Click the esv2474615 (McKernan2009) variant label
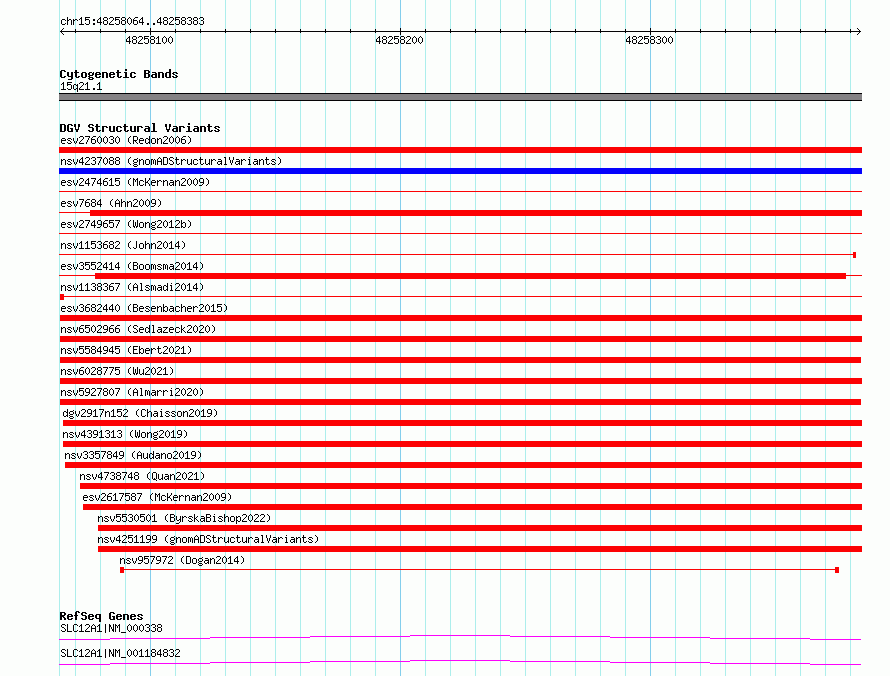Image resolution: width=890 pixels, height=676 pixels. pos(135,182)
